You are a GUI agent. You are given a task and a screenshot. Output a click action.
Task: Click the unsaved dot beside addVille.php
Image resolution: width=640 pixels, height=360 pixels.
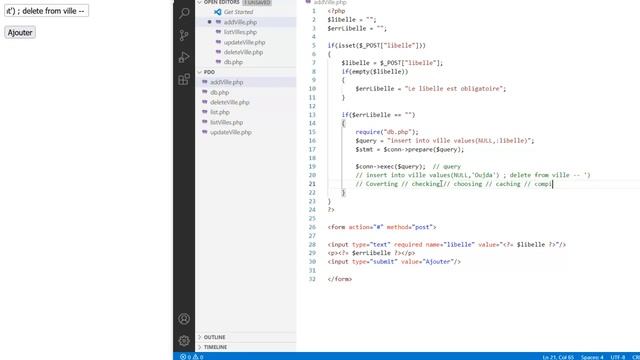(209, 22)
